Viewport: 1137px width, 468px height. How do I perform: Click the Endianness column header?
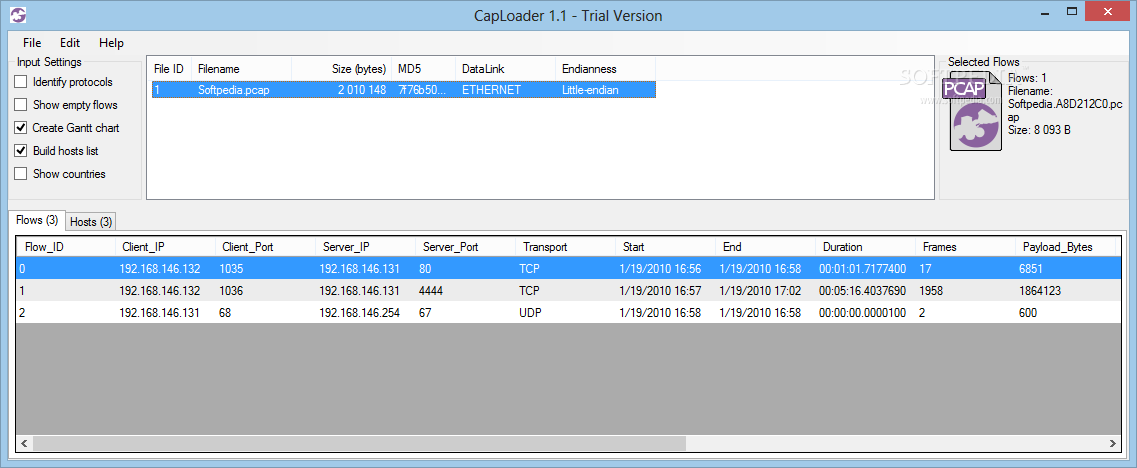click(x=606, y=69)
